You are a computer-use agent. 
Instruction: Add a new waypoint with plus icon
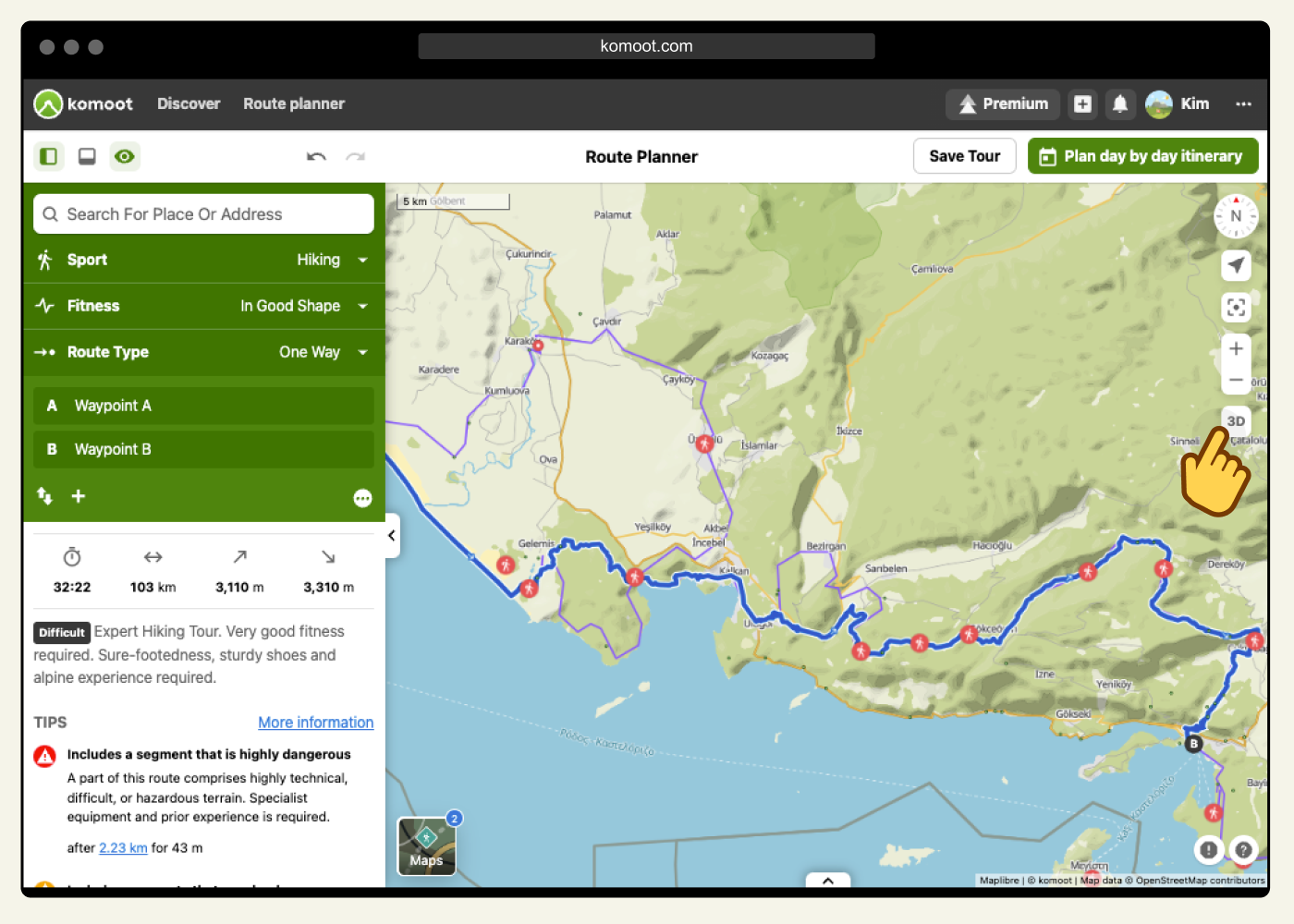[79, 496]
